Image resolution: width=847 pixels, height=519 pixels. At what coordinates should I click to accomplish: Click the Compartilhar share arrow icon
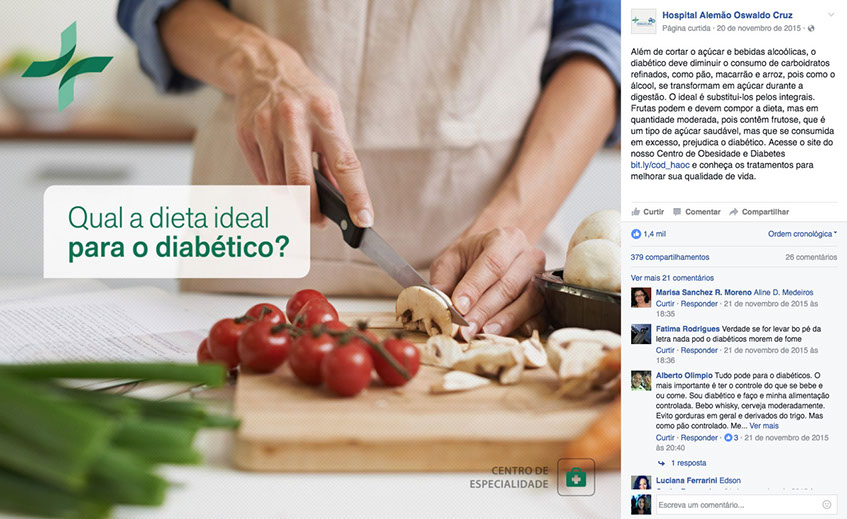[x=734, y=212]
